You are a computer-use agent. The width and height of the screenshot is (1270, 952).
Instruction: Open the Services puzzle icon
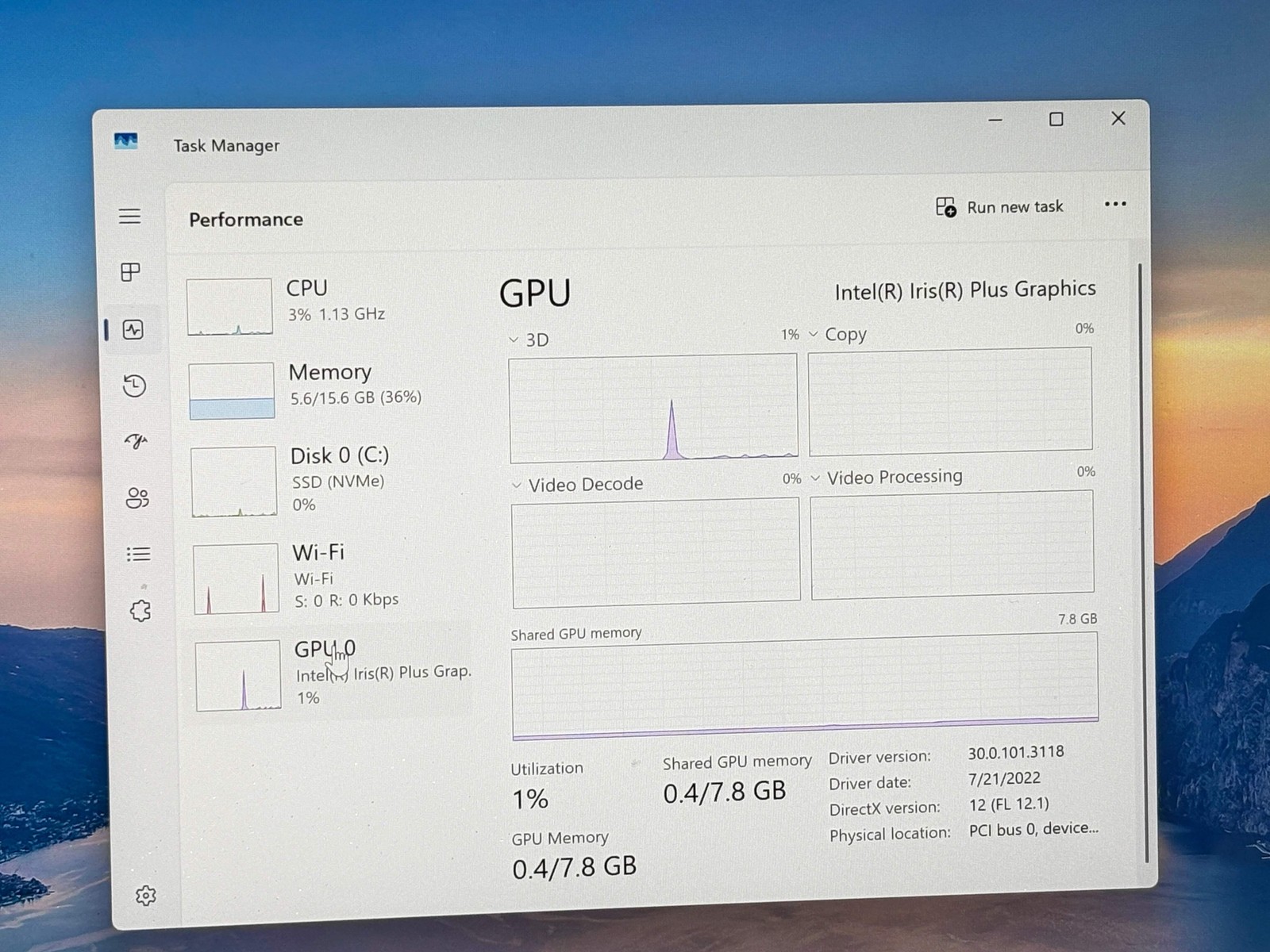pyautogui.click(x=140, y=610)
